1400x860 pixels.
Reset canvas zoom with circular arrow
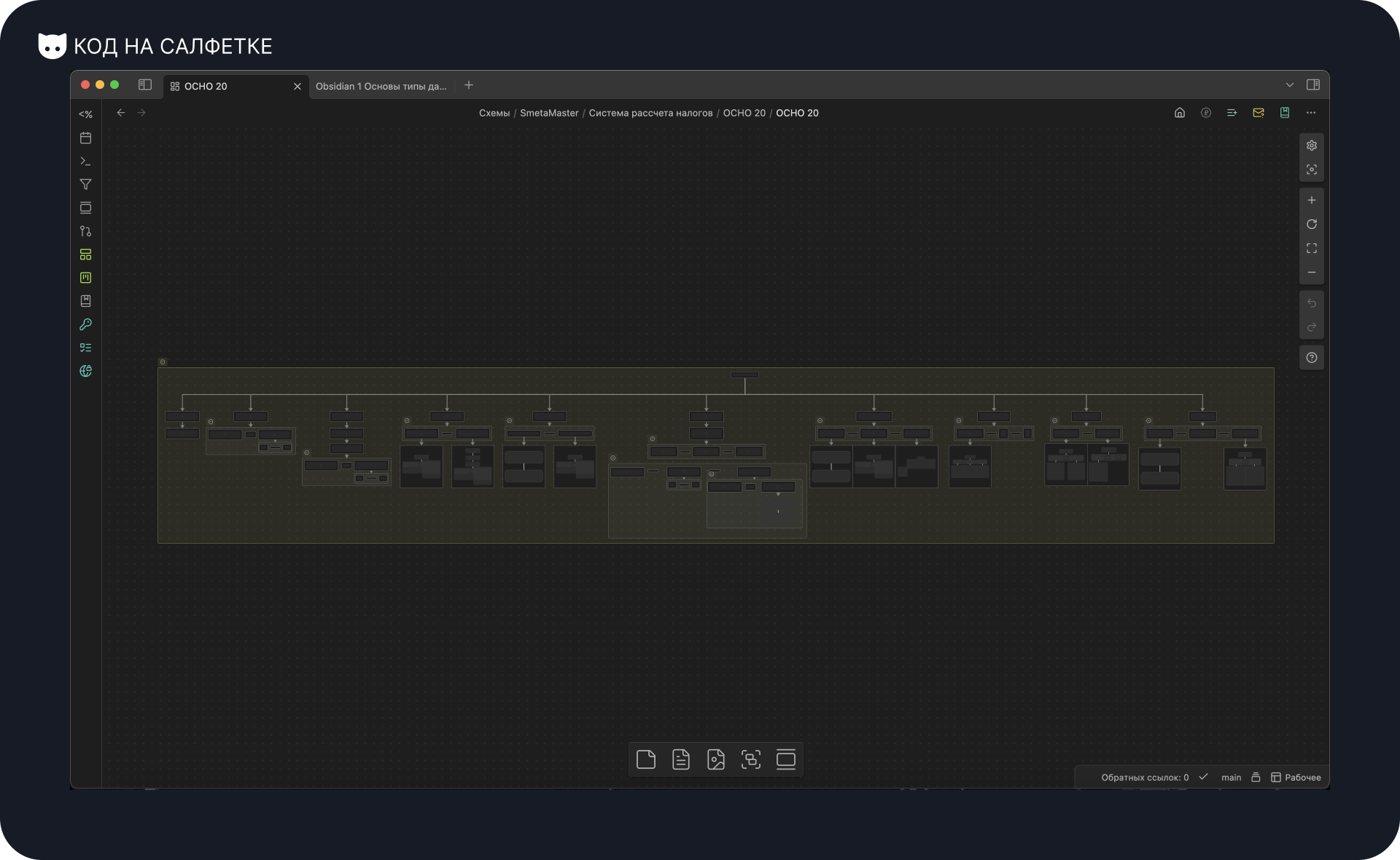click(1311, 224)
